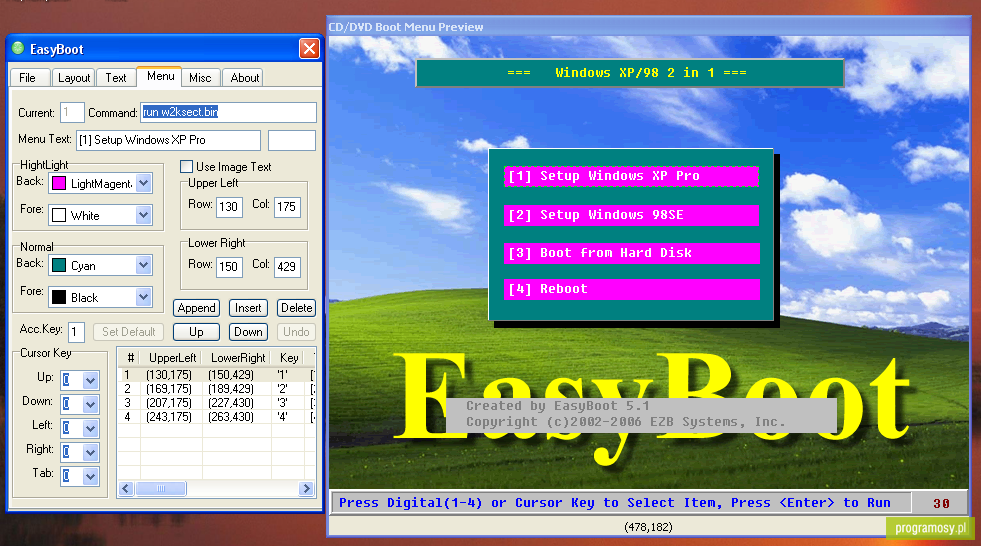
Task: Click the empty box beside Menu Text
Action: [x=292, y=140]
